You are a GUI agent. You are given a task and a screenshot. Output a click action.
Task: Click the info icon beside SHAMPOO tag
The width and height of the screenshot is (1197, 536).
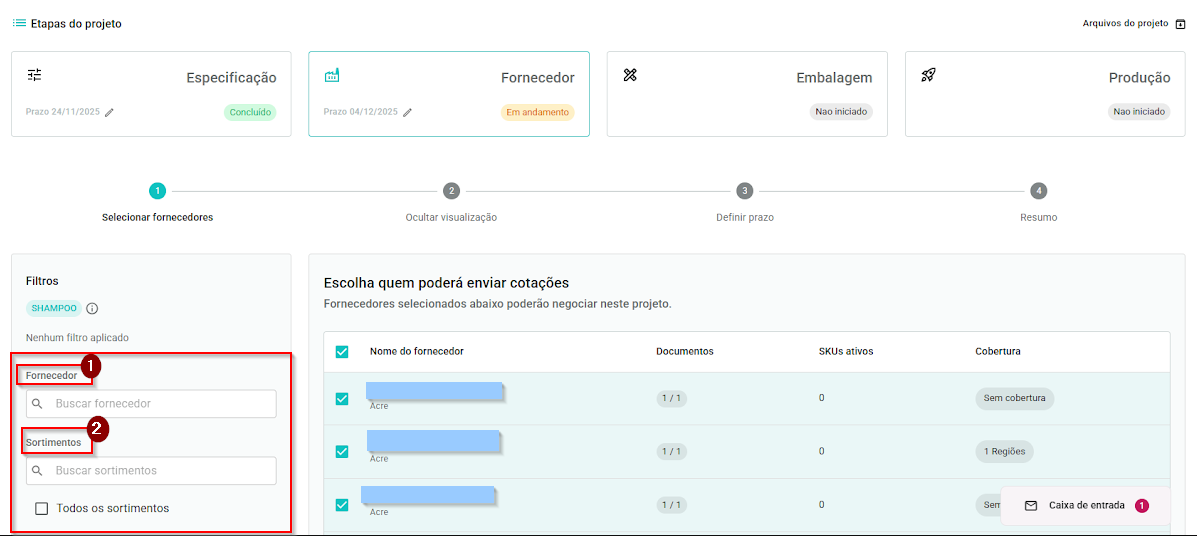pyautogui.click(x=92, y=308)
